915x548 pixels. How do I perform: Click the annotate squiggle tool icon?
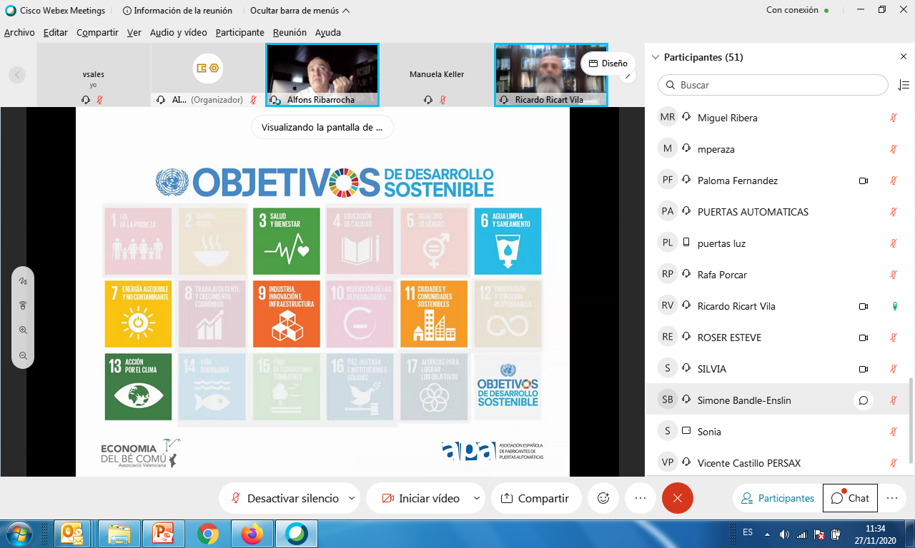coord(23,282)
